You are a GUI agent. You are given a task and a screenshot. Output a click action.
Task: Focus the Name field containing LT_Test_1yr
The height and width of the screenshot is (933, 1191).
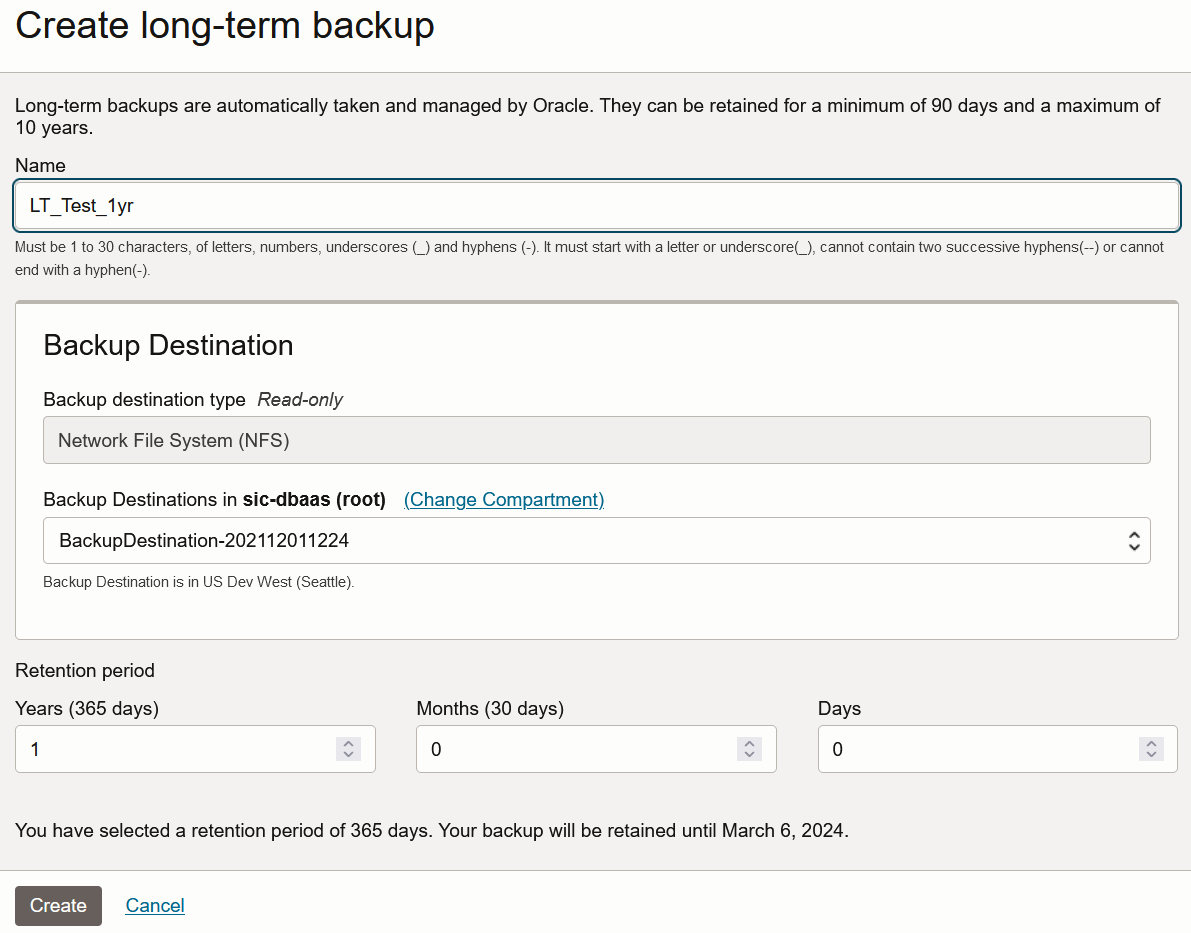596,205
